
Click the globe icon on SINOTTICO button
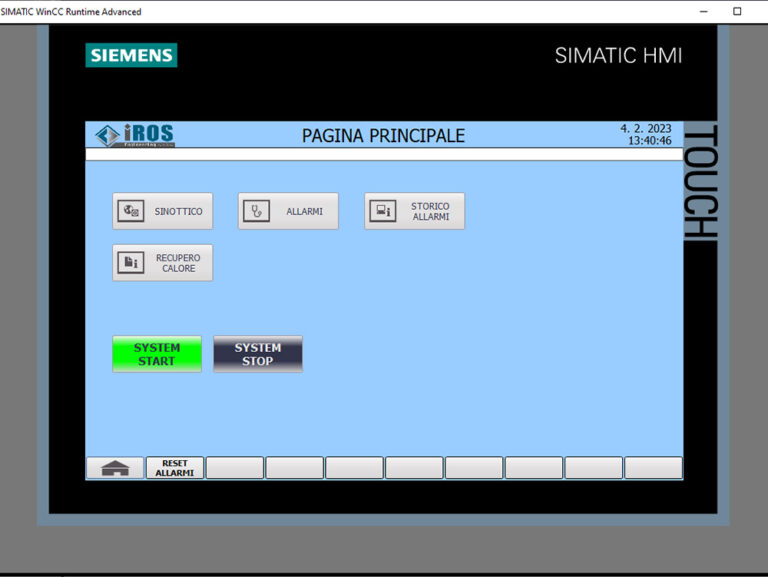tap(131, 211)
